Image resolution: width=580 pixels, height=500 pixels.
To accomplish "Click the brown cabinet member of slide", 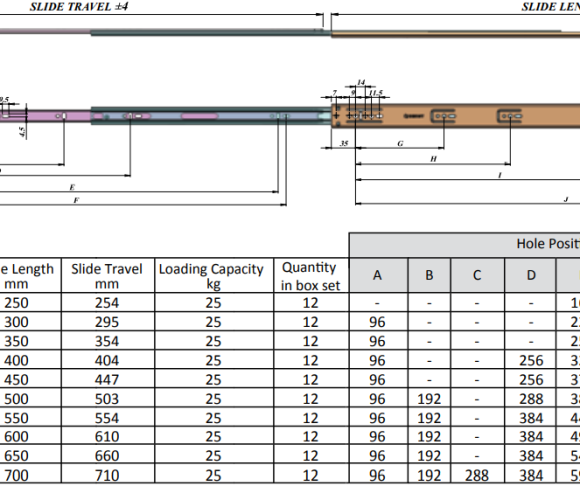I will point(456,116).
